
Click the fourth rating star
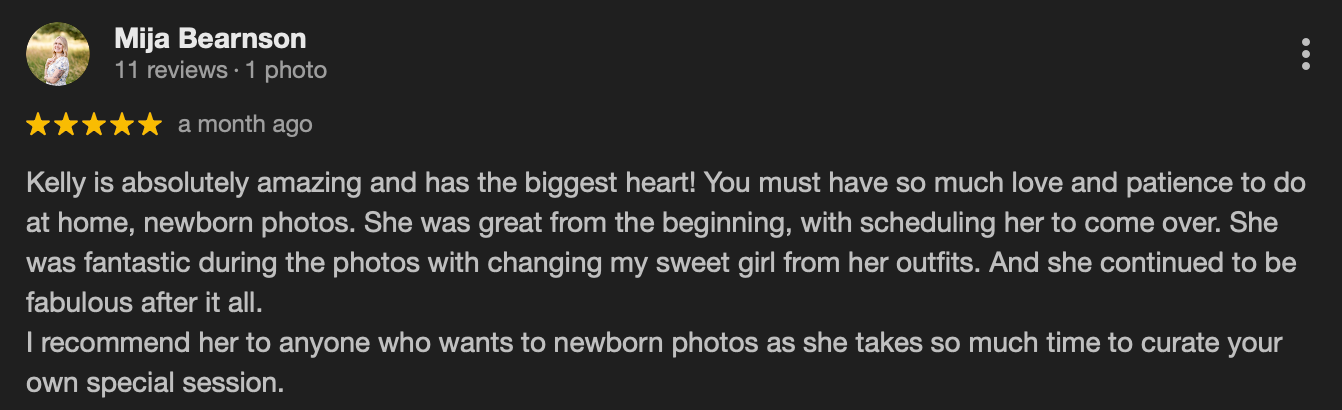[122, 125]
